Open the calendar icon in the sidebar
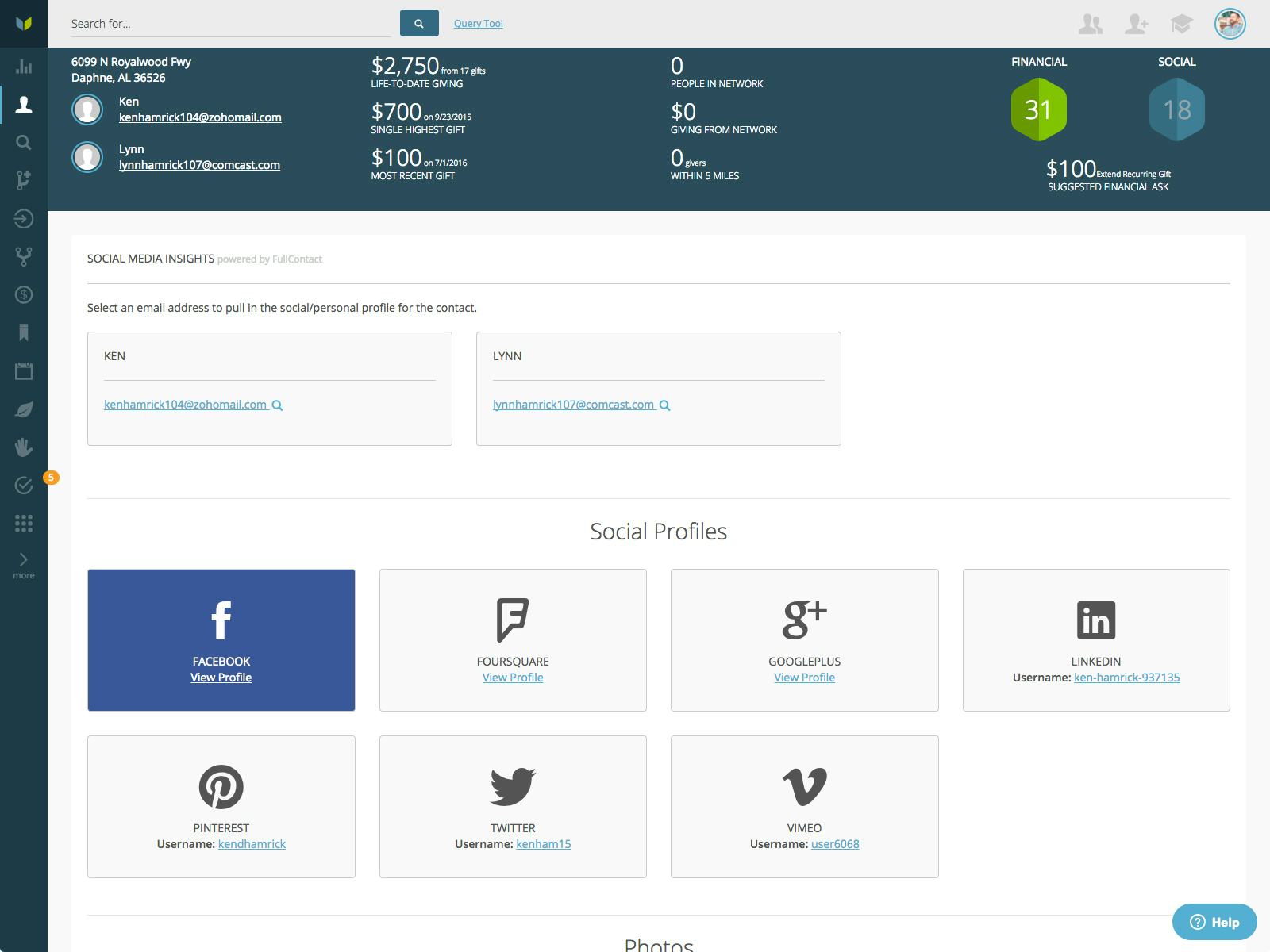Screen dimensions: 1270x952 coord(24,371)
